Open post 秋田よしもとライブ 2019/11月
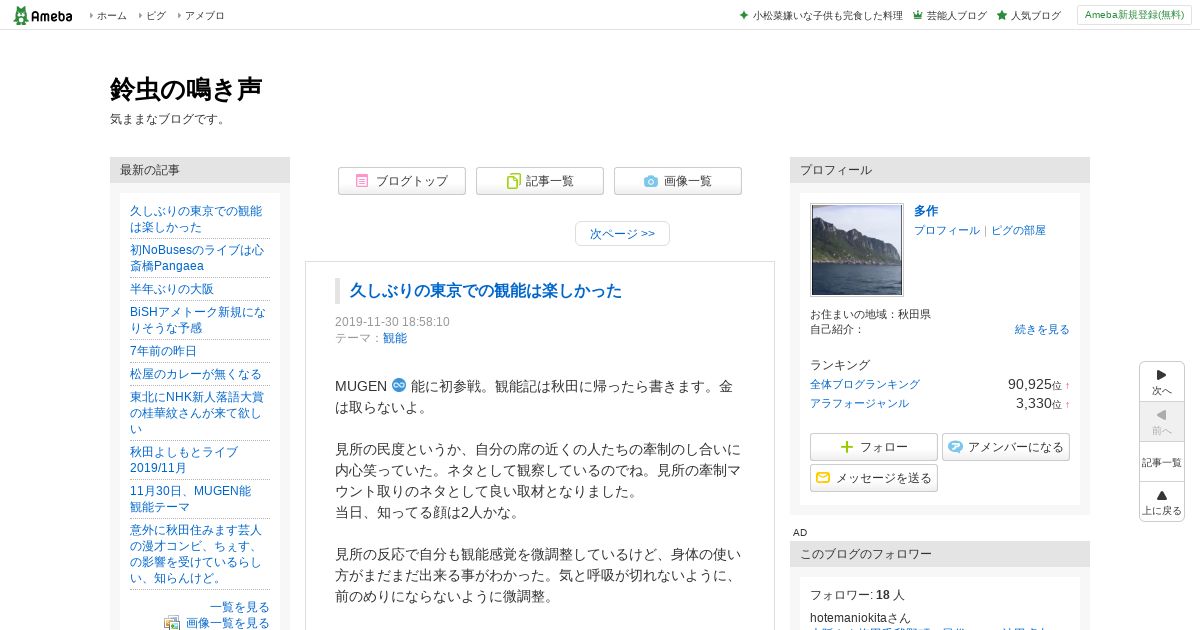1200x630 pixels. 184,460
